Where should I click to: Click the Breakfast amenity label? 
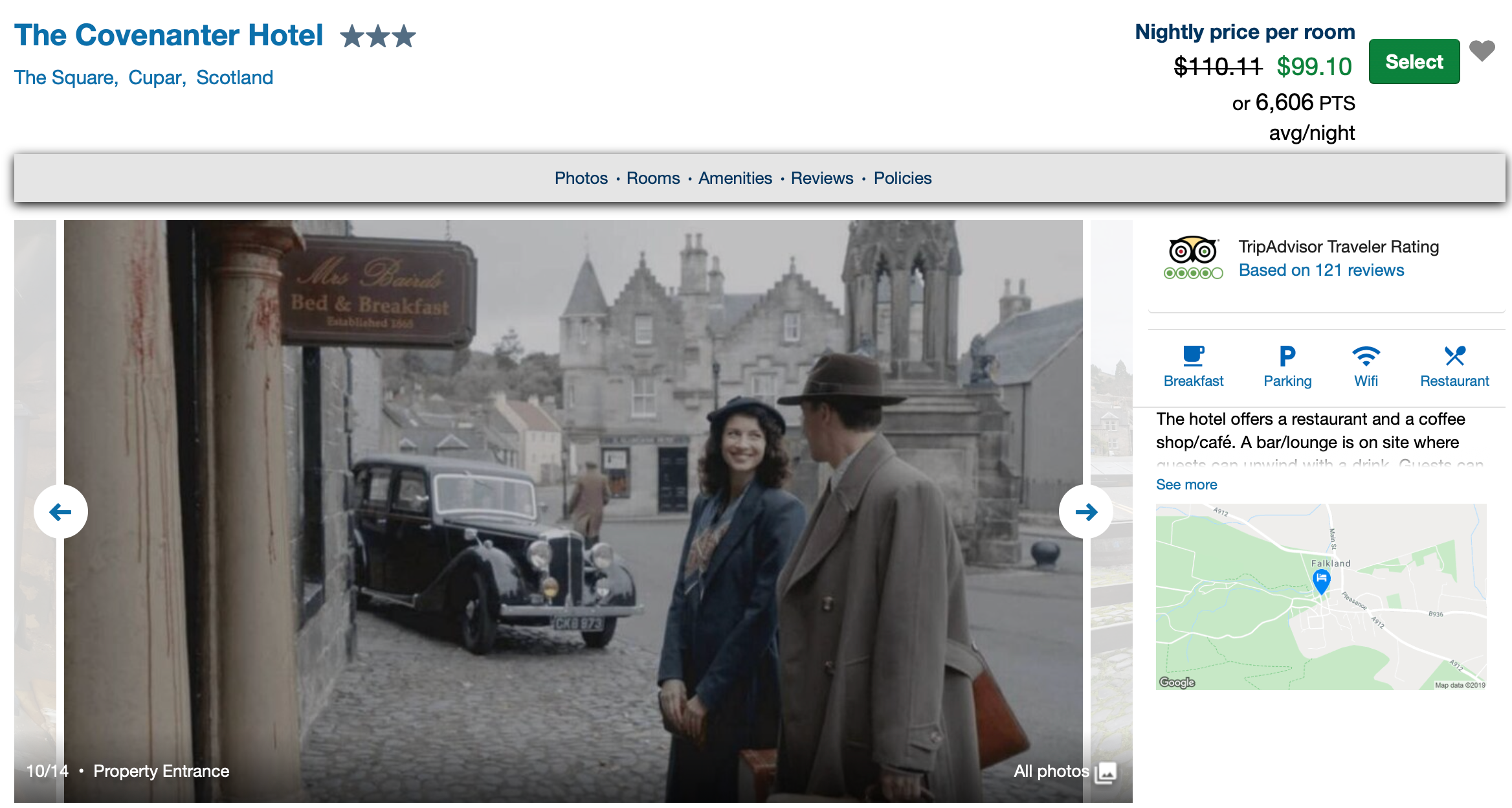point(1193,381)
